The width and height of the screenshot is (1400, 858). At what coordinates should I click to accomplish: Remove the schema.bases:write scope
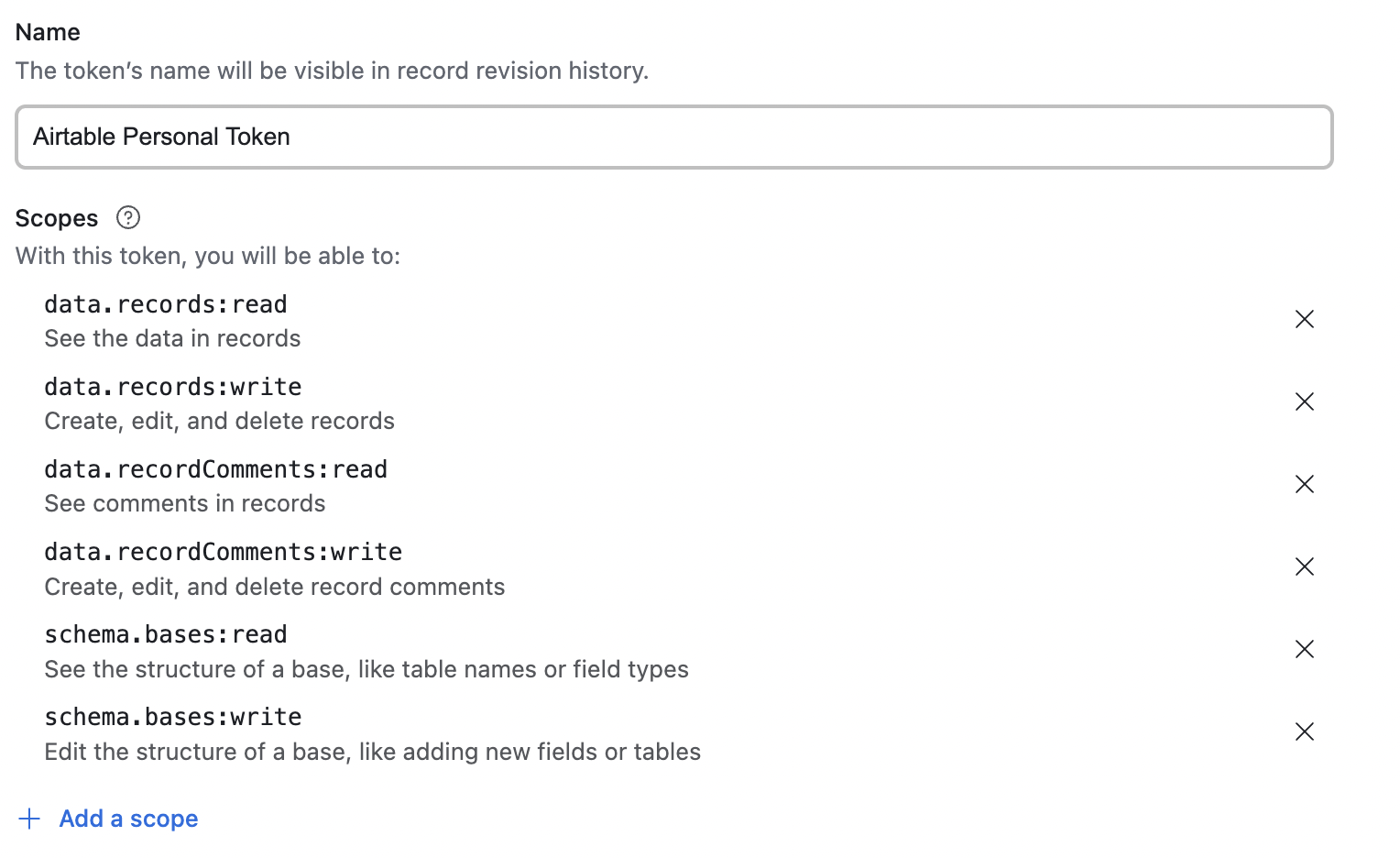point(1305,731)
